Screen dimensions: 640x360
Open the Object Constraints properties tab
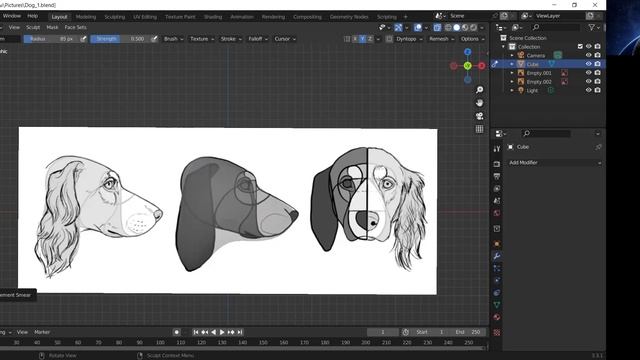point(497,293)
